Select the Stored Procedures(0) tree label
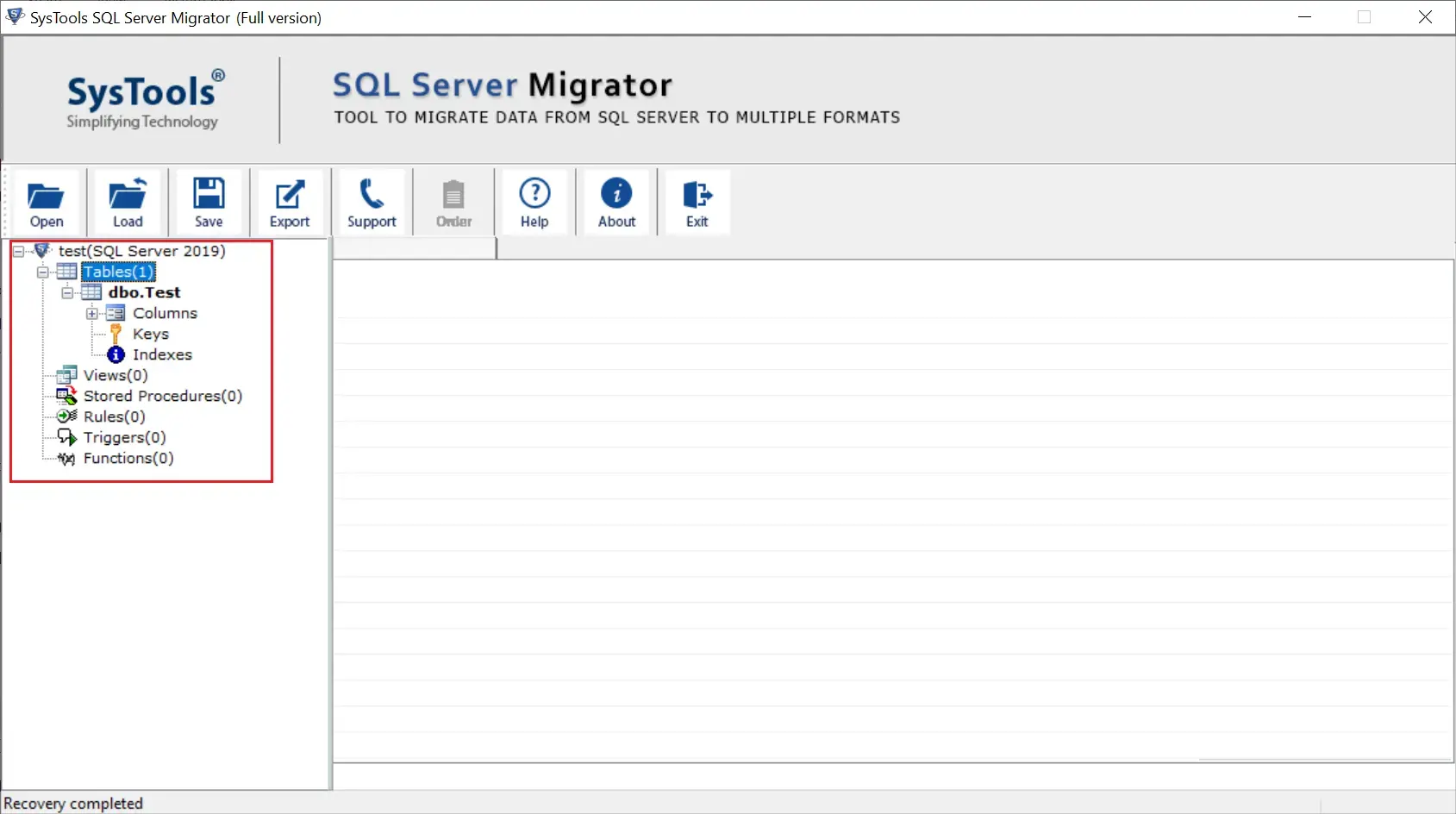The height and width of the screenshot is (814, 1456). pyautogui.click(x=163, y=396)
